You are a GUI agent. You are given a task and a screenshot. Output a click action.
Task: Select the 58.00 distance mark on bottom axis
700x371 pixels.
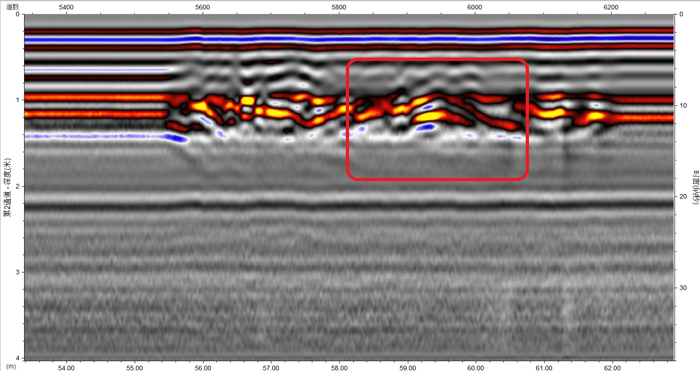pos(339,367)
